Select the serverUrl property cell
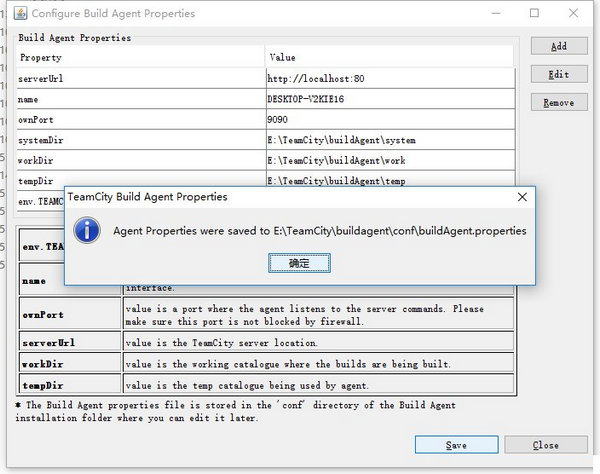Viewport: 600px width, 474px height. [x=141, y=78]
